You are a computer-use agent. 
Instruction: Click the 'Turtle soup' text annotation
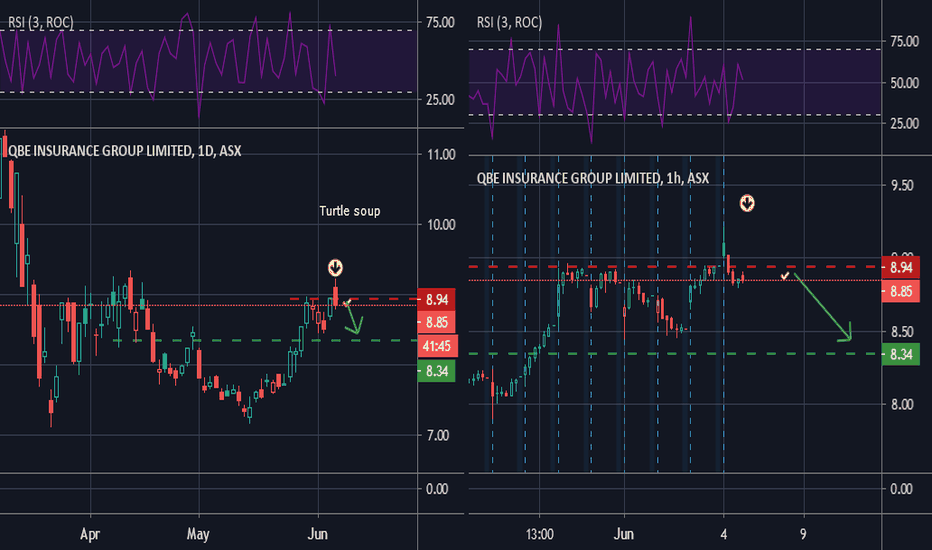(350, 211)
